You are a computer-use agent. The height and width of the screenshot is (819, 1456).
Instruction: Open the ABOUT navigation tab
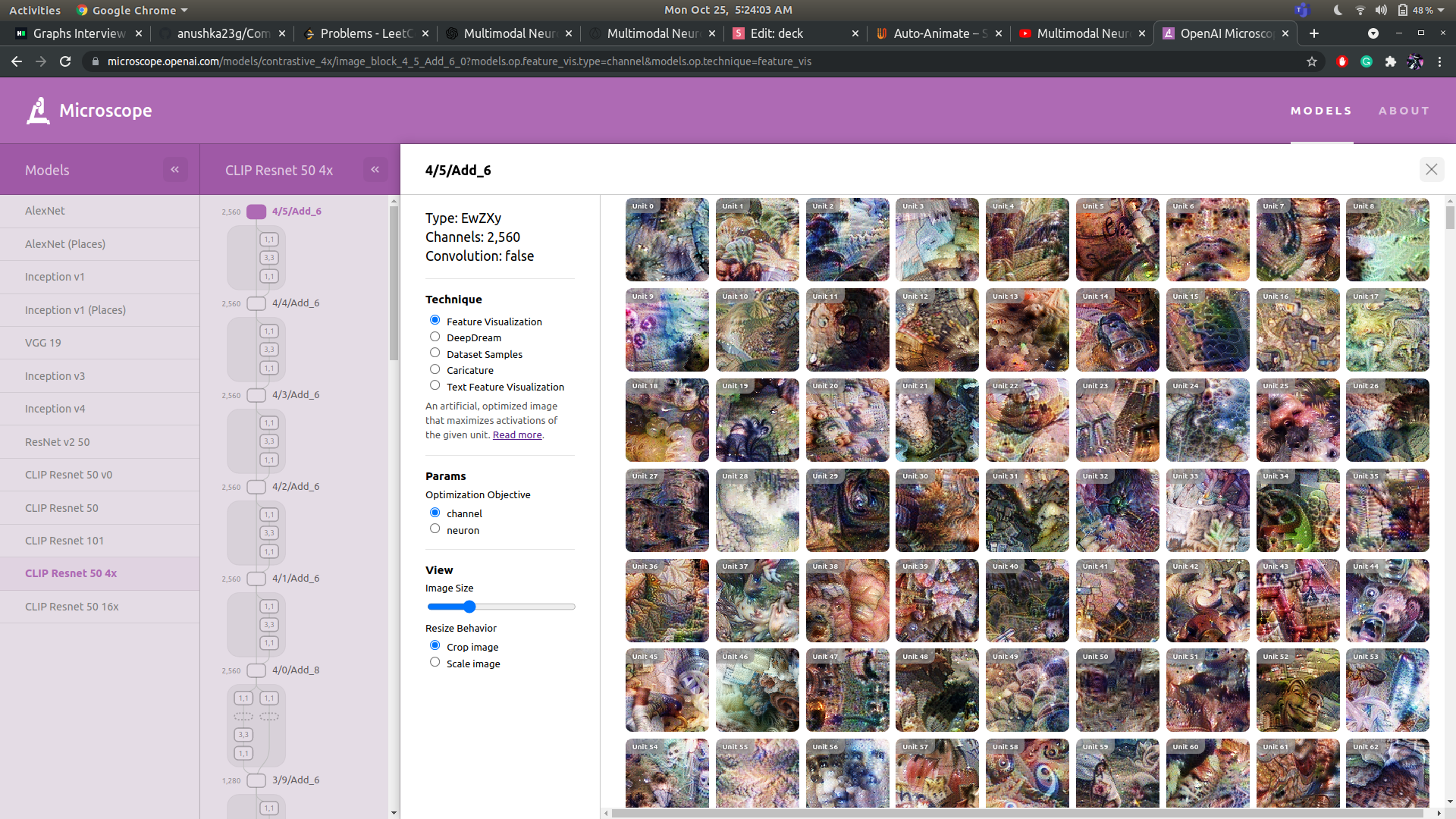point(1404,111)
